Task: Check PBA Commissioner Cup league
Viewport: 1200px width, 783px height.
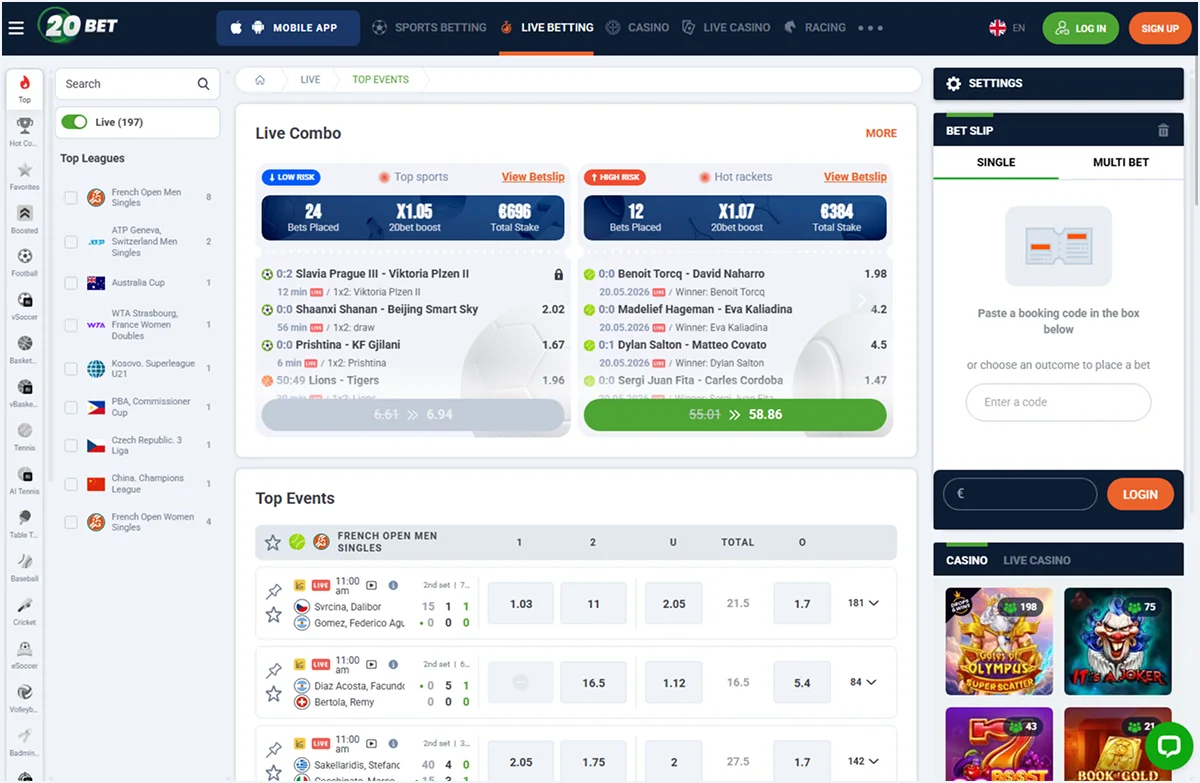Action: pyautogui.click(x=71, y=407)
